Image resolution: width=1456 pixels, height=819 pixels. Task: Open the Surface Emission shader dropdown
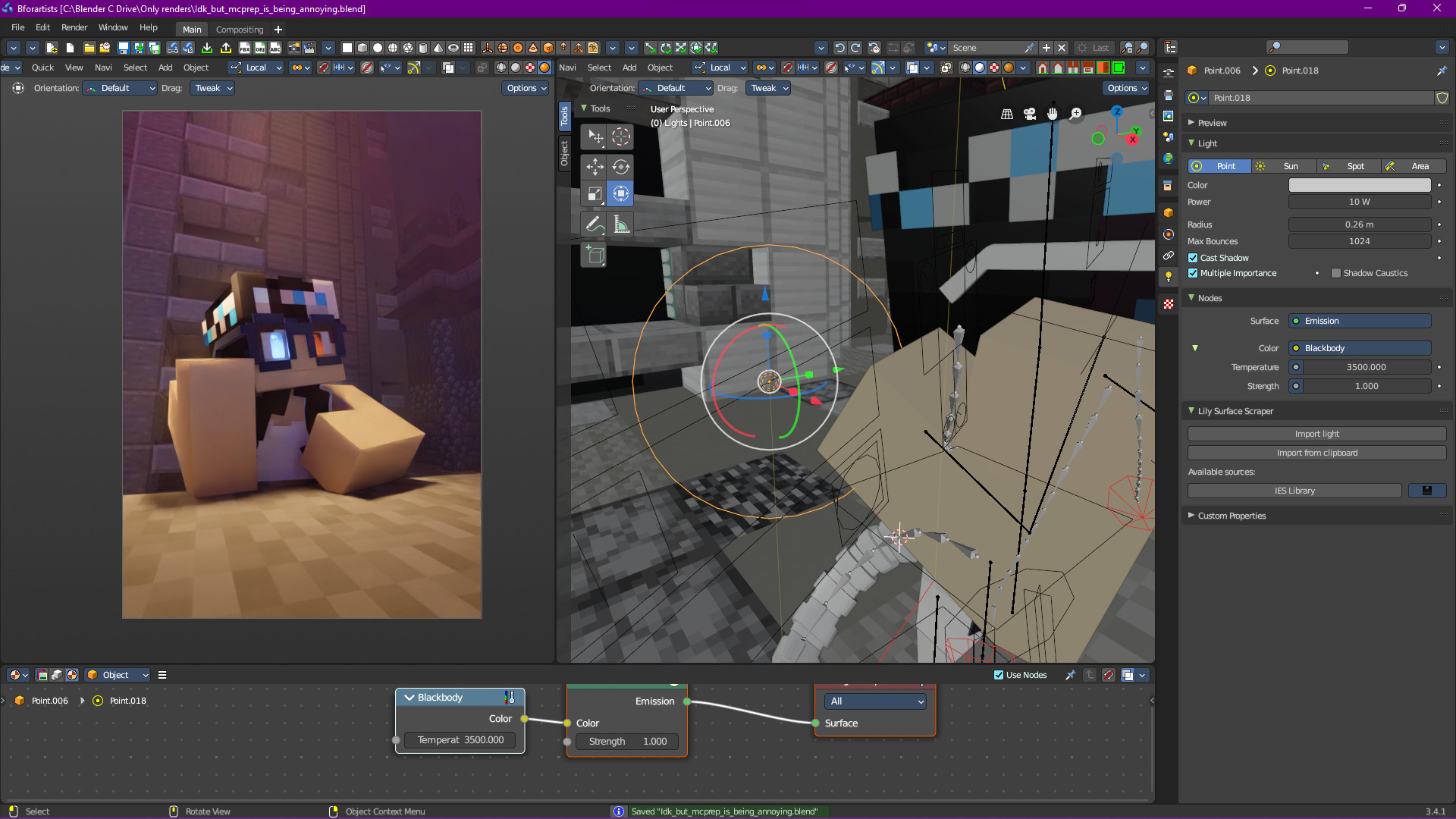pyautogui.click(x=1360, y=321)
